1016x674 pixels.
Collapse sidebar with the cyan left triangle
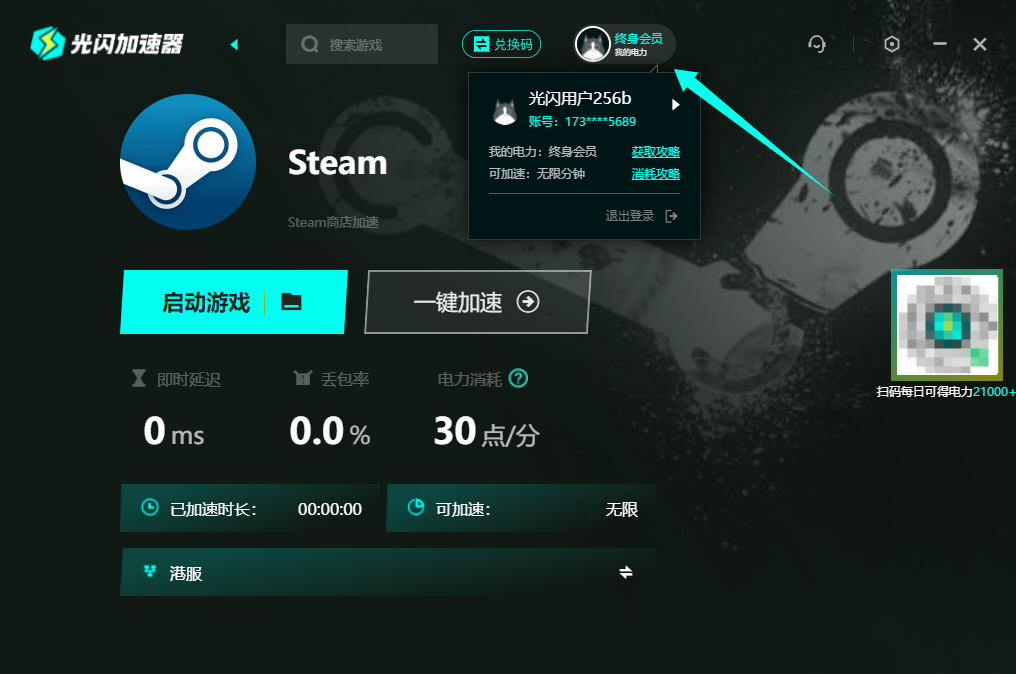pyautogui.click(x=235, y=44)
